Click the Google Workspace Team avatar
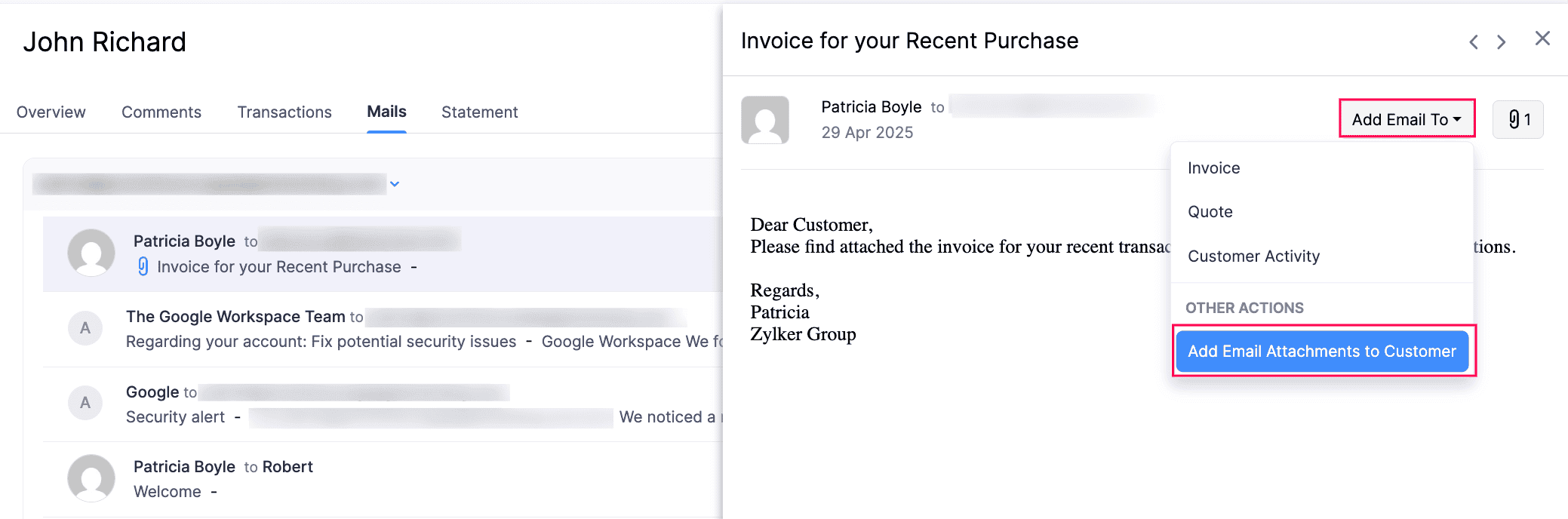The width and height of the screenshot is (1568, 519). [85, 328]
